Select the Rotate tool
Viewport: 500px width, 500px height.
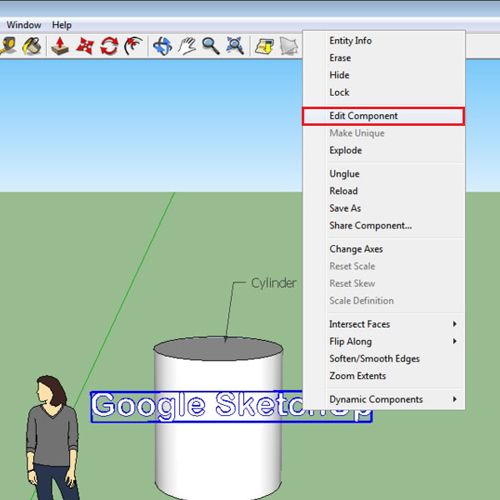(109, 46)
